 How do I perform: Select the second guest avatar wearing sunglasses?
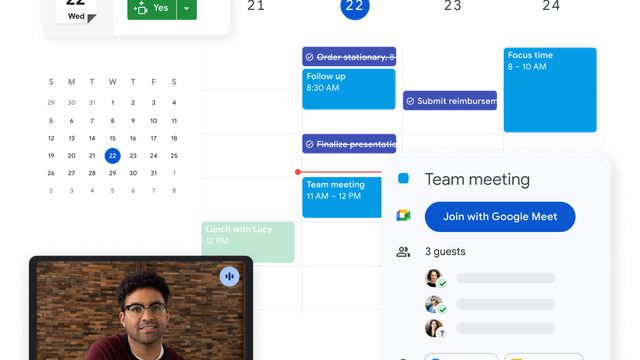click(x=435, y=305)
